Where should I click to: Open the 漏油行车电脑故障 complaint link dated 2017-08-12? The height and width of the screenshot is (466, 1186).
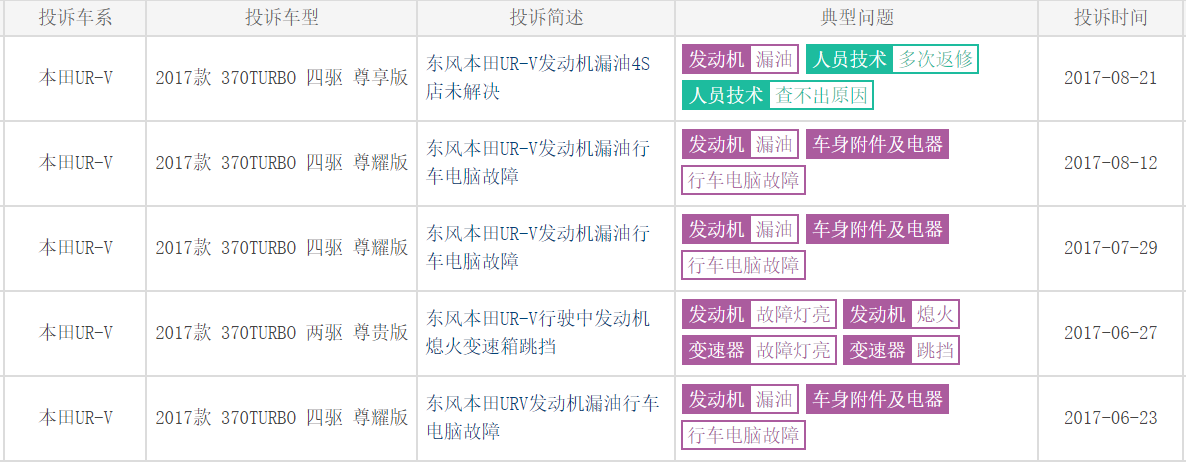538,163
